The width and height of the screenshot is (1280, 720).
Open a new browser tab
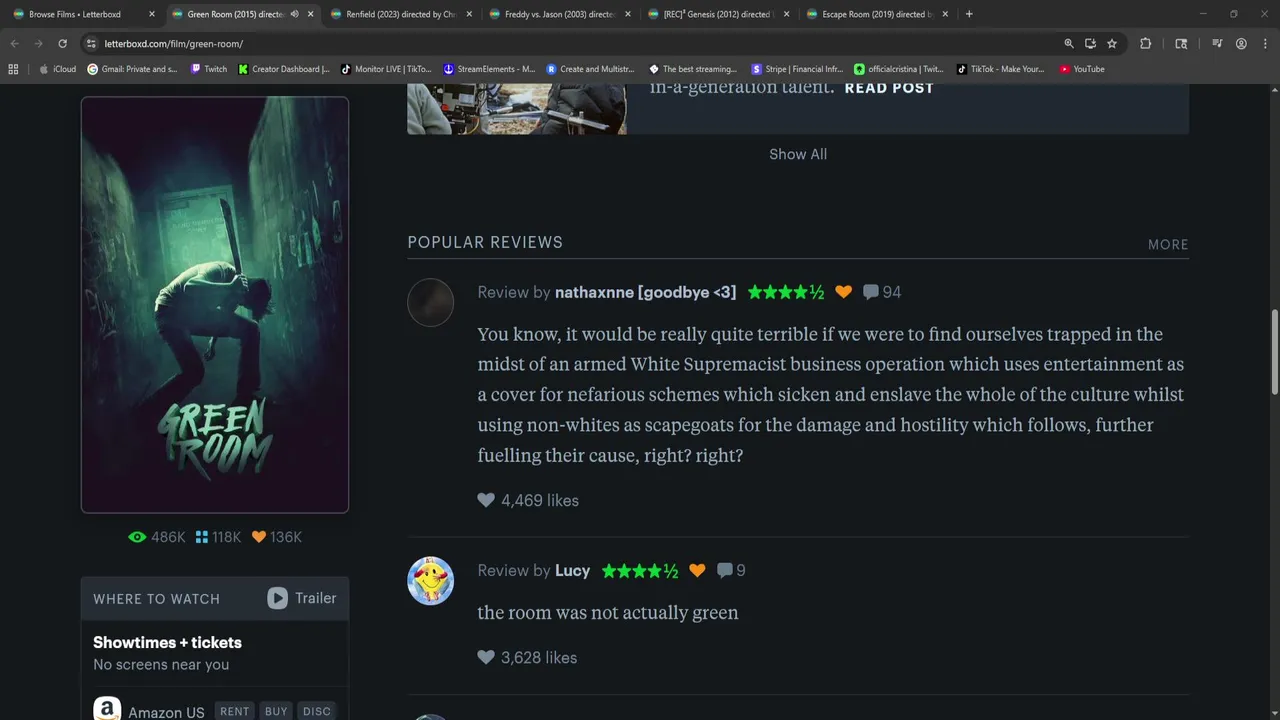pyautogui.click(x=969, y=14)
